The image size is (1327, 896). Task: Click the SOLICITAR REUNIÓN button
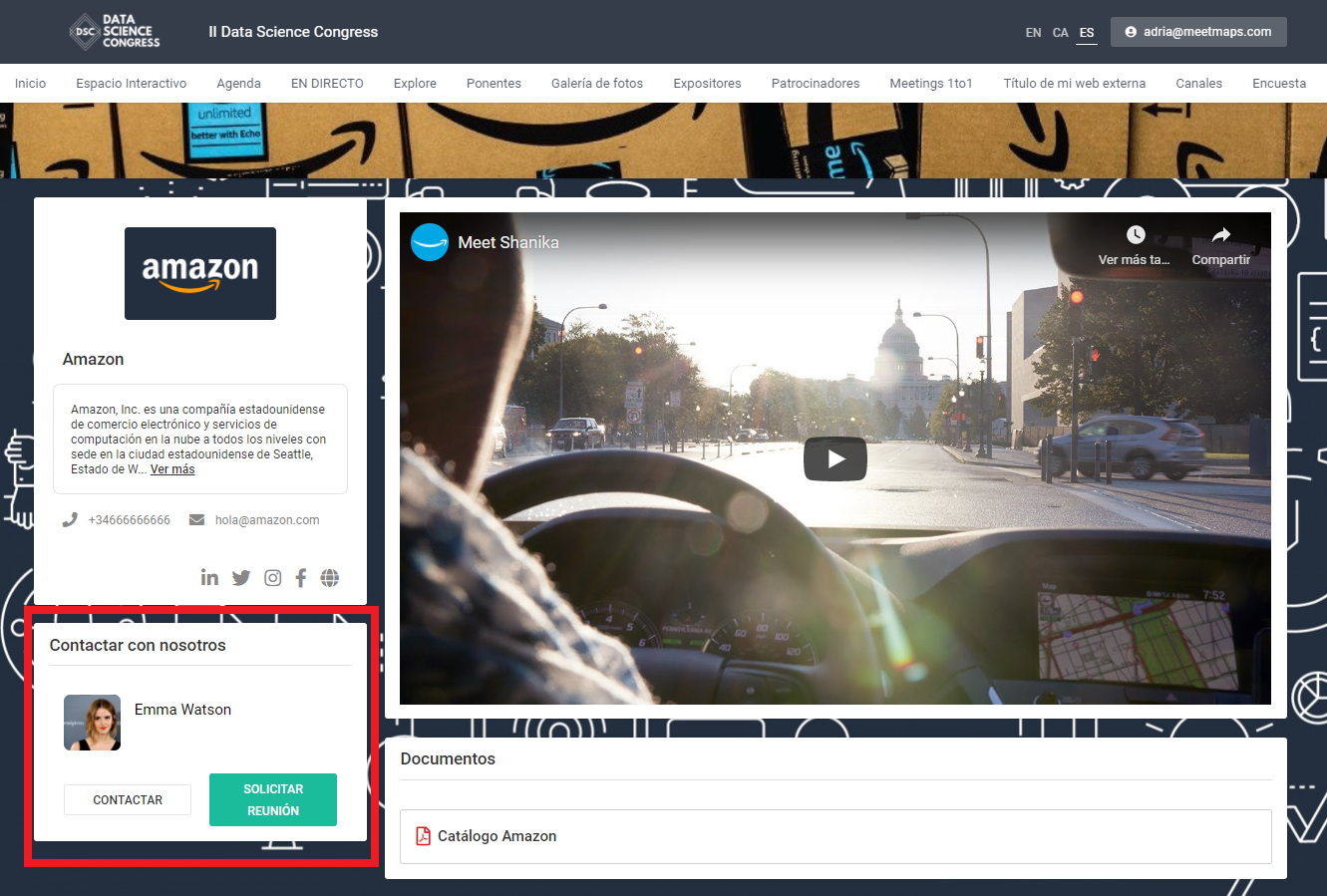click(273, 799)
